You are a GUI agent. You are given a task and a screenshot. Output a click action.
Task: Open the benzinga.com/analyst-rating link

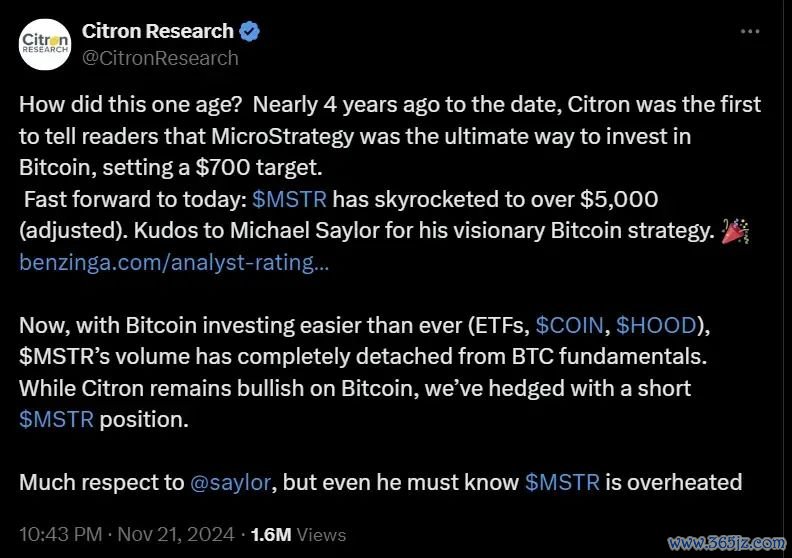point(174,263)
